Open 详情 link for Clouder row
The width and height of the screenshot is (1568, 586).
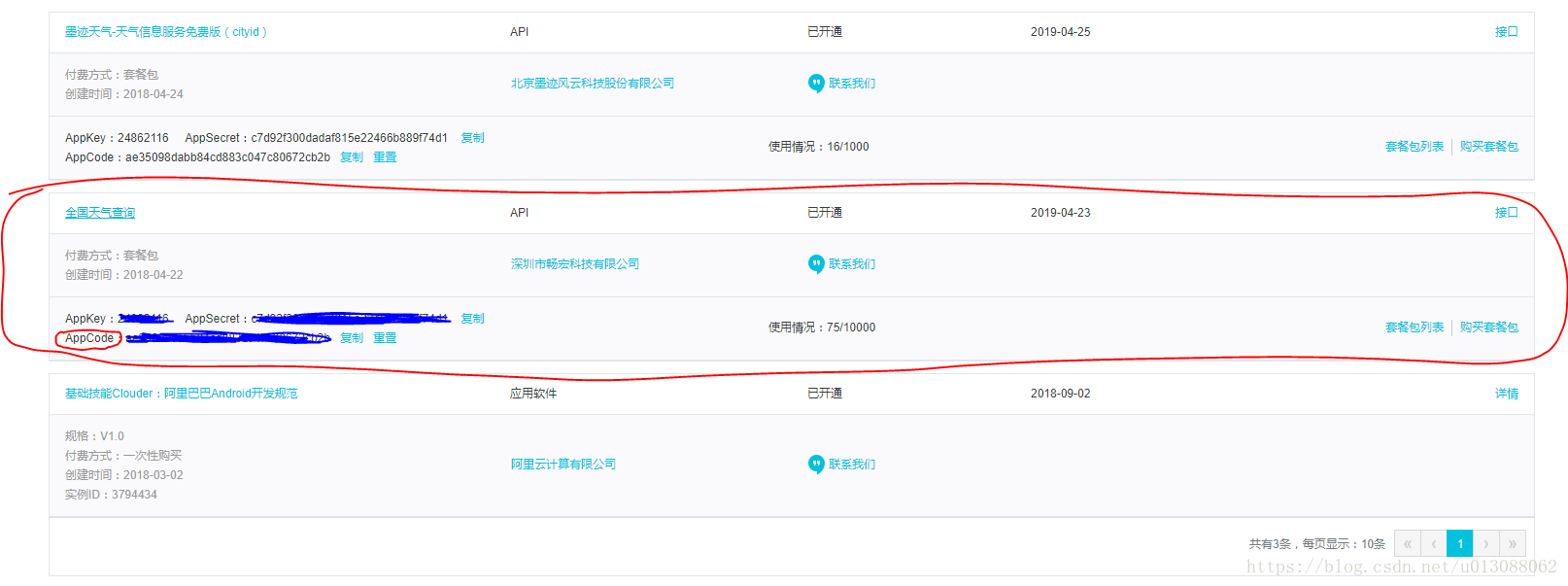pos(1507,394)
